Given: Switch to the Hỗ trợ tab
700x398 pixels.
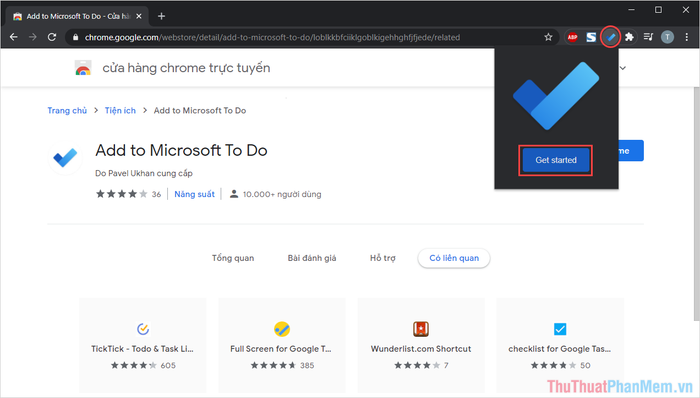Looking at the screenshot, I should pos(383,258).
